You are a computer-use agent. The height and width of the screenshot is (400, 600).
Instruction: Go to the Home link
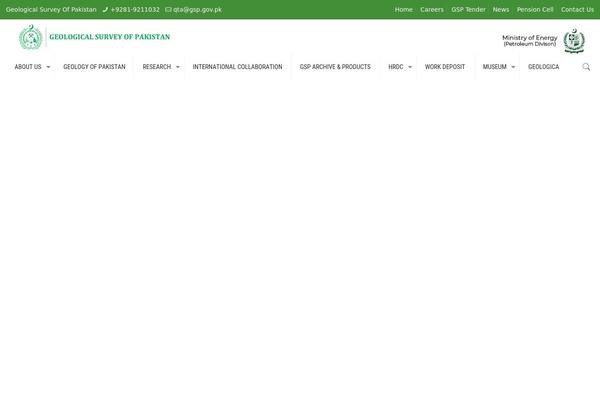404,10
